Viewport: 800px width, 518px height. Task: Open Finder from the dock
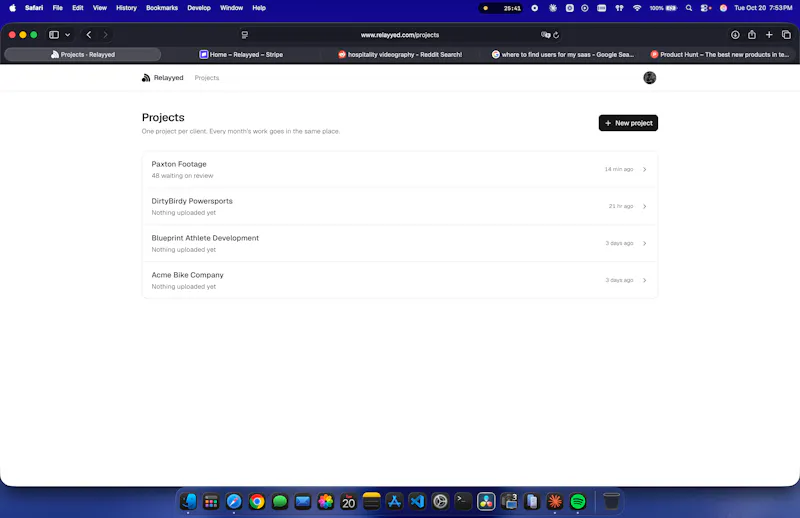[x=188, y=502]
